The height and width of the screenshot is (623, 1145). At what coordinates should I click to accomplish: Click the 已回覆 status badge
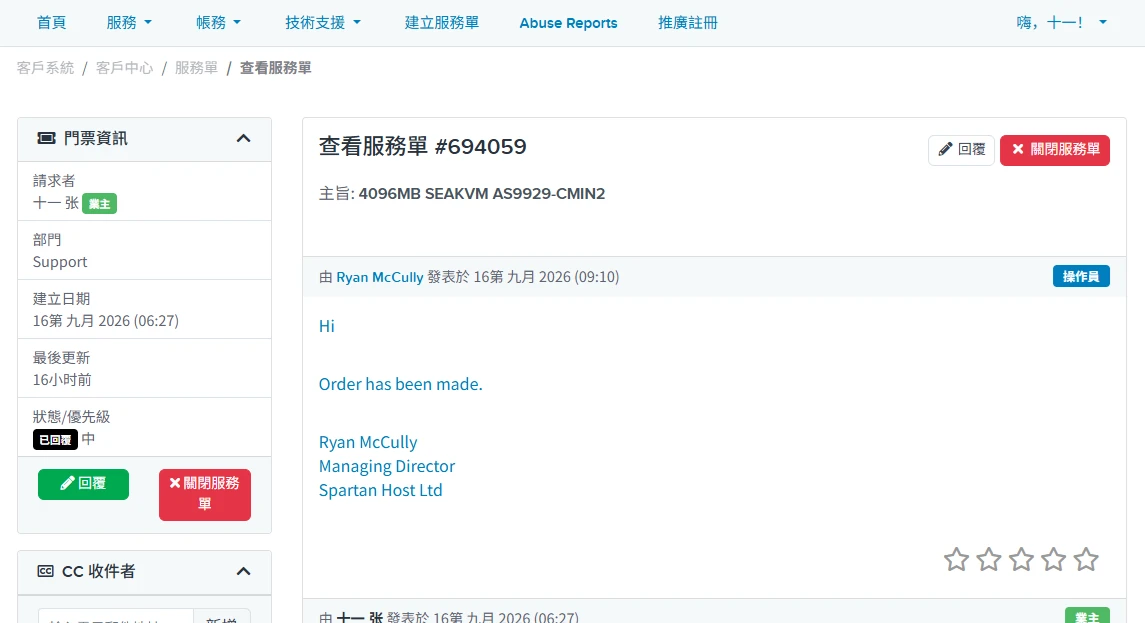pos(55,439)
